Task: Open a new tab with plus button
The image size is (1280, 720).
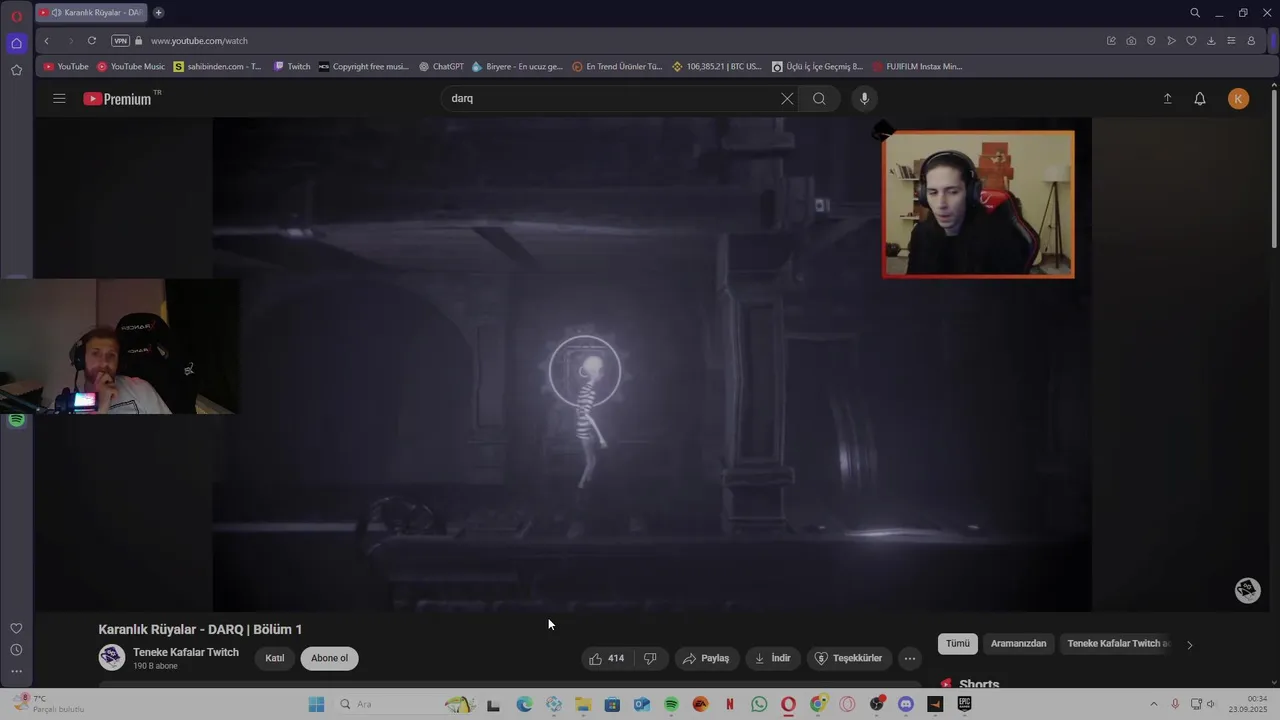Action: 158,13
